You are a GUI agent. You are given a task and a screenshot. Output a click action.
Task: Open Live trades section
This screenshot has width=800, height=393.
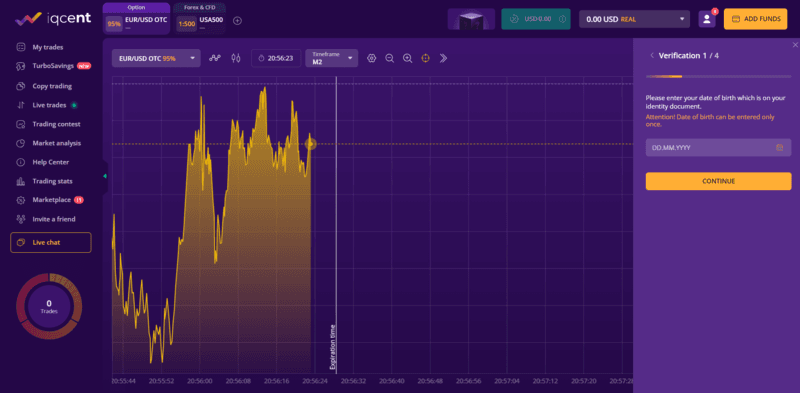point(49,105)
